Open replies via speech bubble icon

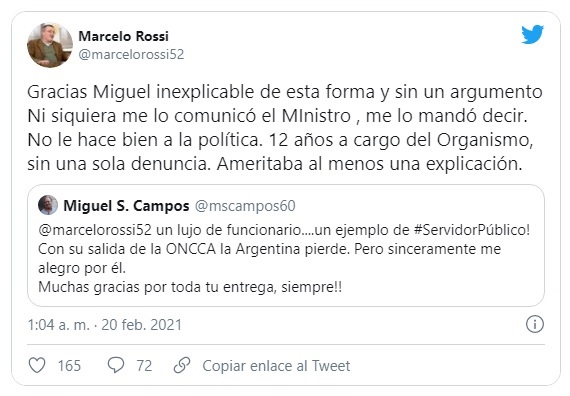pyautogui.click(x=116, y=365)
